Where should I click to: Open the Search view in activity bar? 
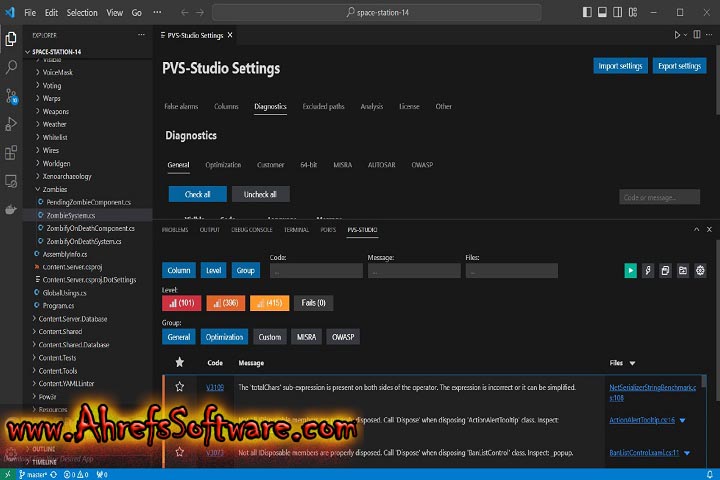(x=12, y=67)
